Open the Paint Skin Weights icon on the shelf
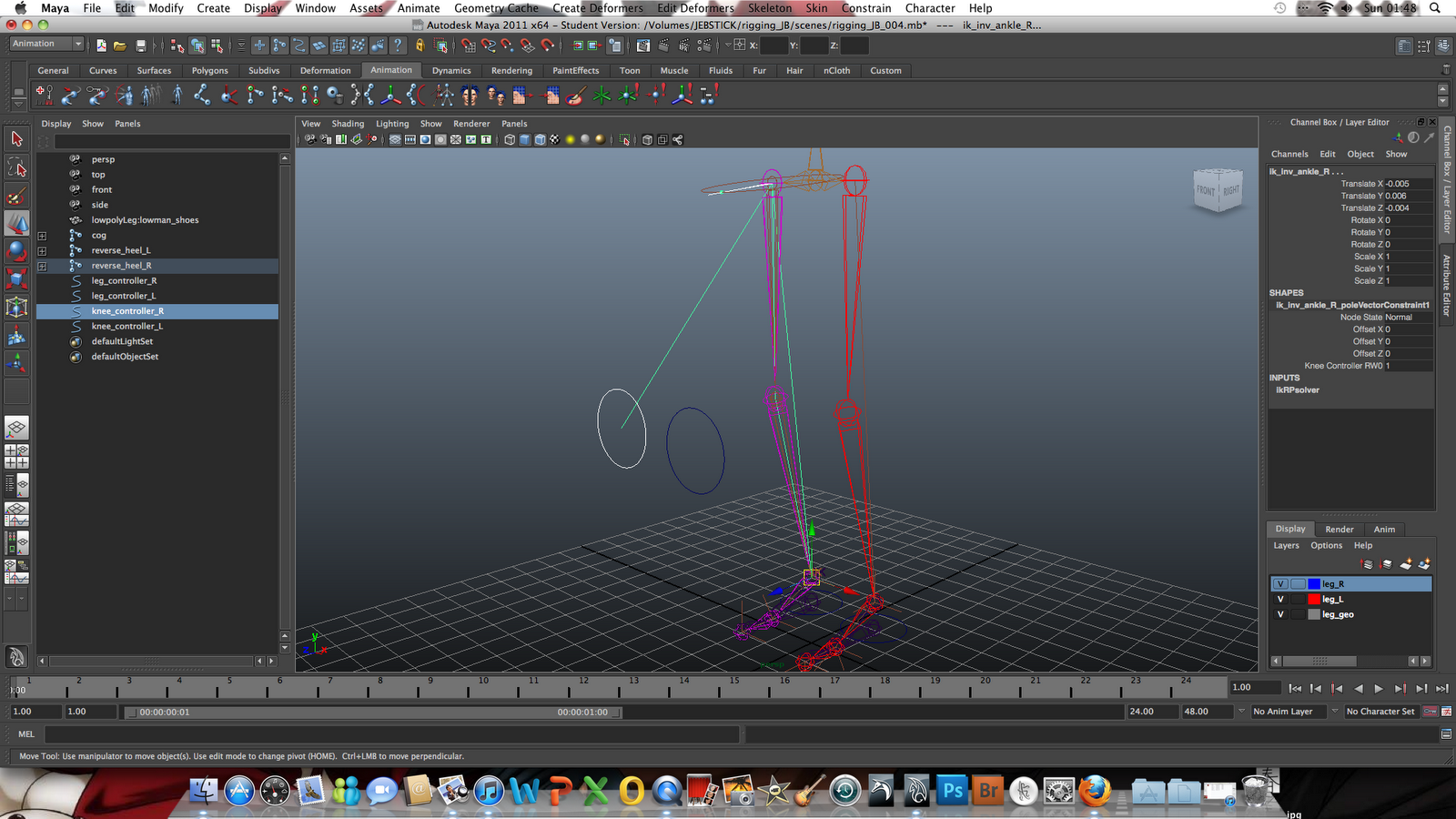The image size is (1456, 819). click(575, 95)
